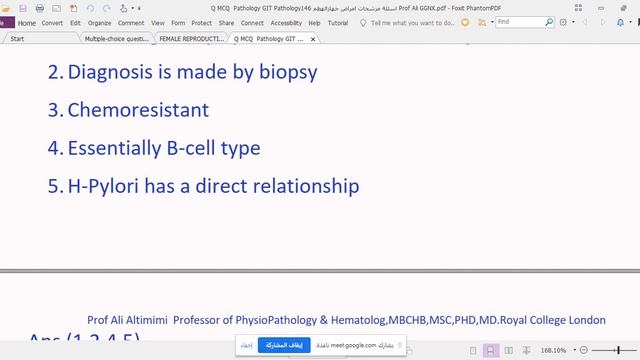
Task: Click the search settings gear icon
Action: [563, 22]
